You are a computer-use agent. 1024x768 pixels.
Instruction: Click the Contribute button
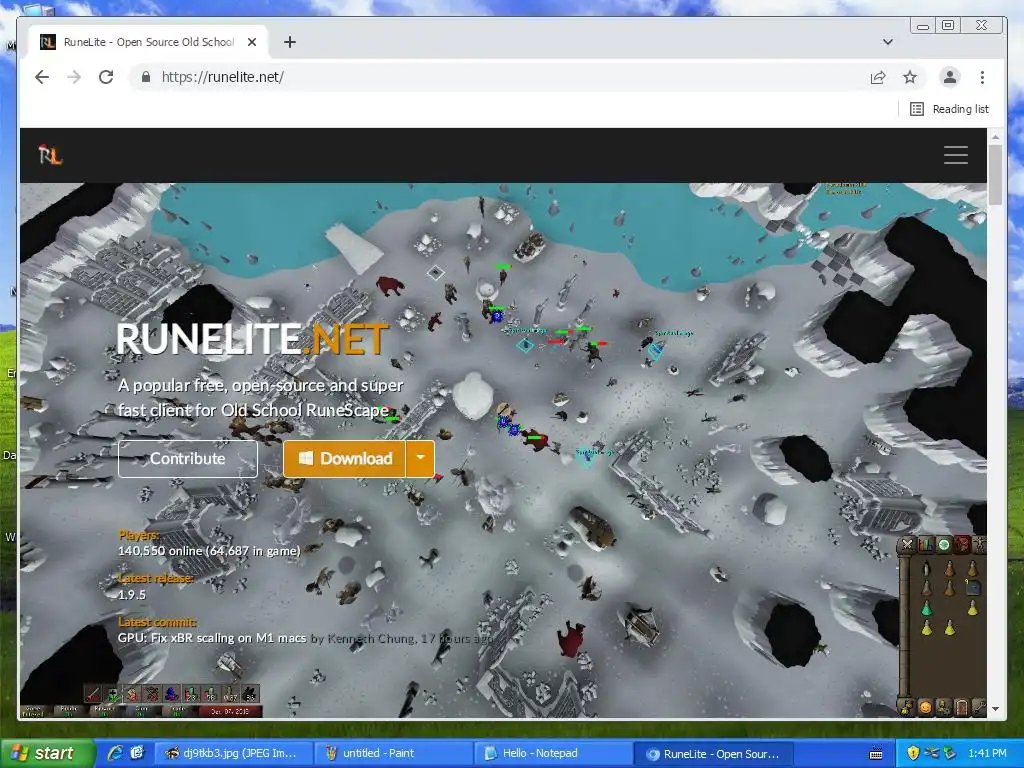[x=188, y=458]
